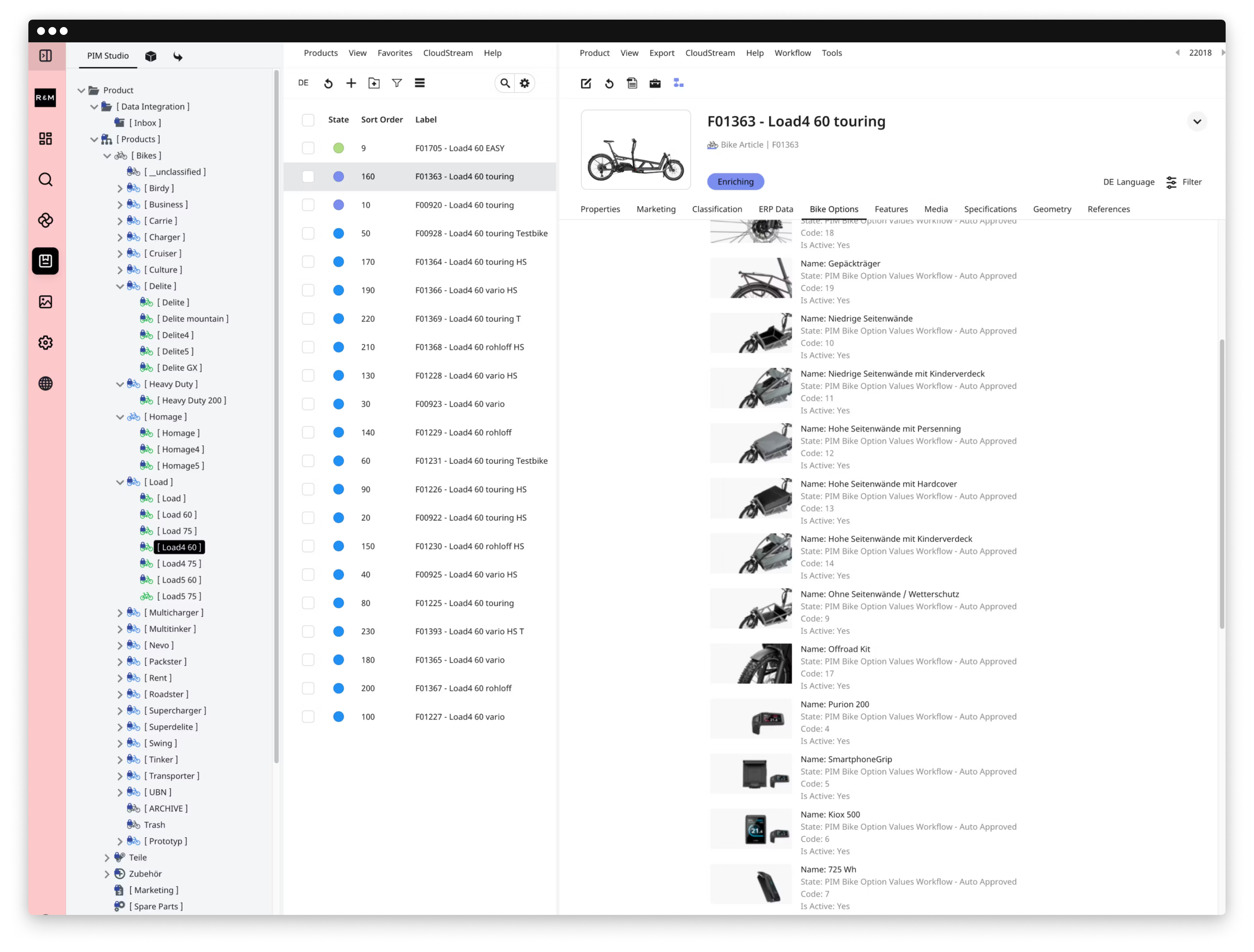
Task: Expand product header chevron dropdown
Action: pyautogui.click(x=1197, y=121)
